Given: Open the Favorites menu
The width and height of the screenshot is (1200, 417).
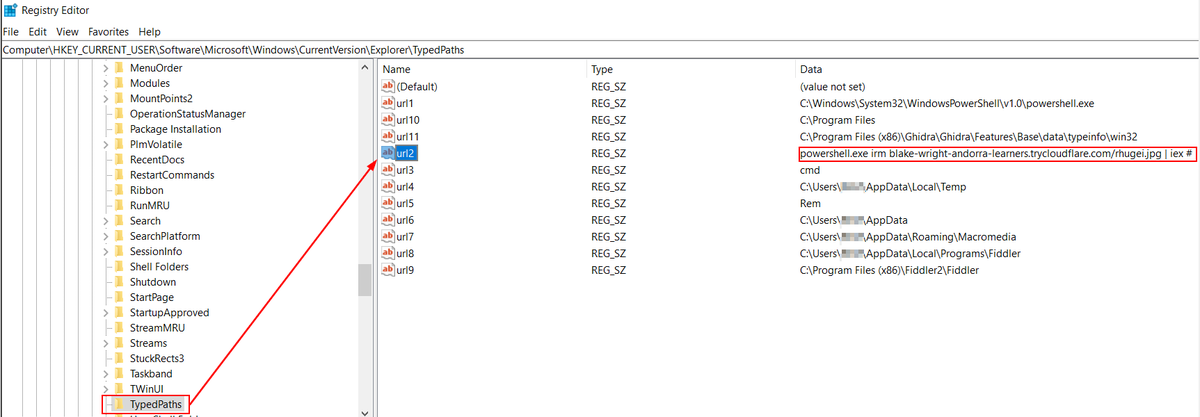Looking at the screenshot, I should pos(108,32).
